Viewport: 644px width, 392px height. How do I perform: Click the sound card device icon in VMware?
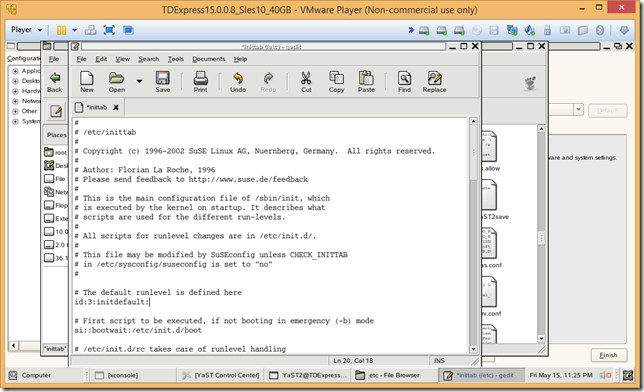(530, 30)
